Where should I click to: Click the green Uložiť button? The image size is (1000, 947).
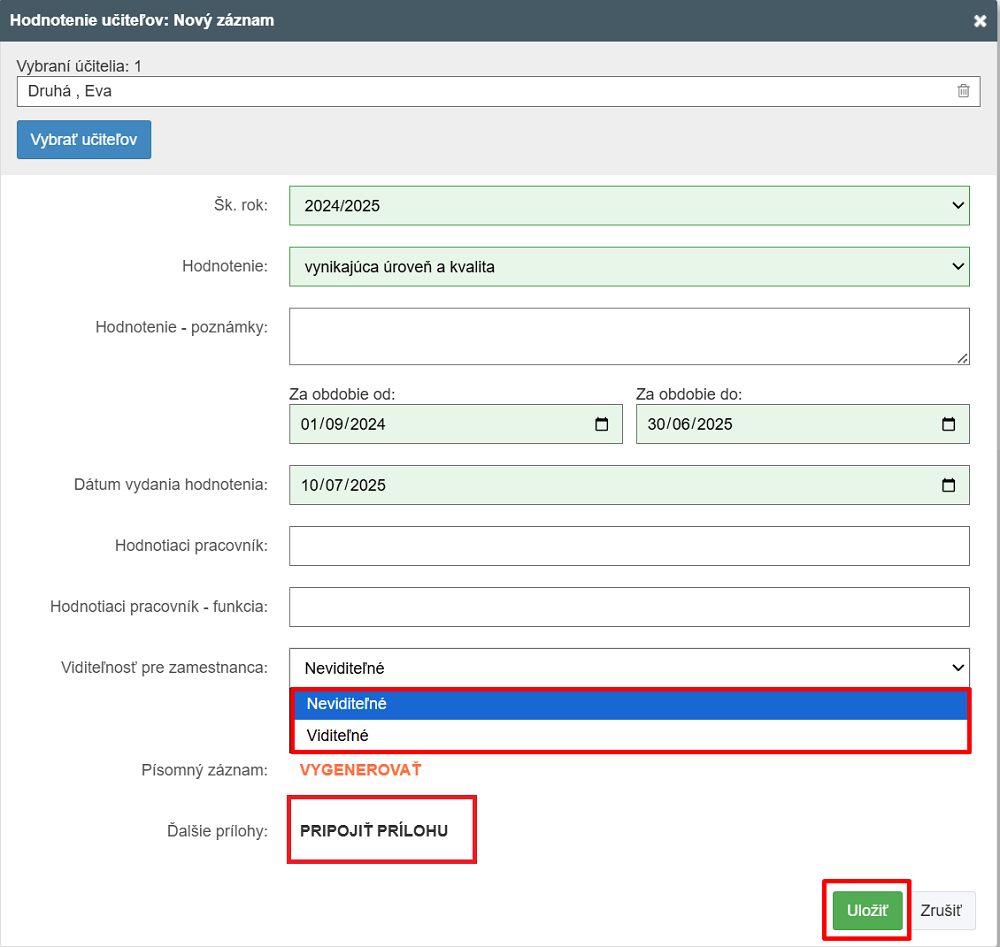coord(867,911)
